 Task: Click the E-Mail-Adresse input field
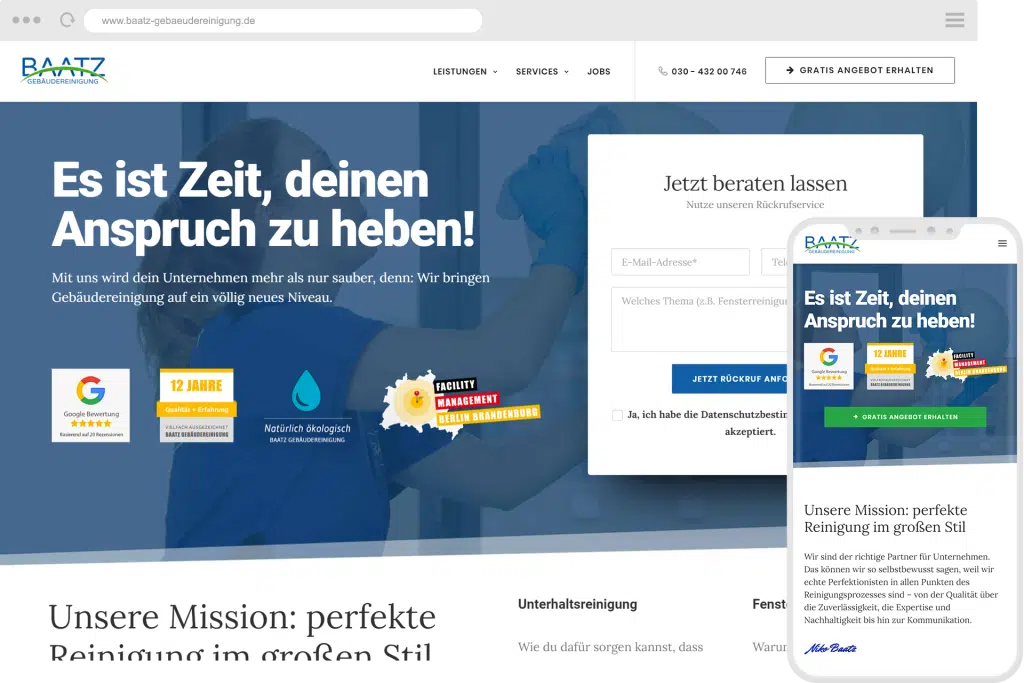[680, 261]
